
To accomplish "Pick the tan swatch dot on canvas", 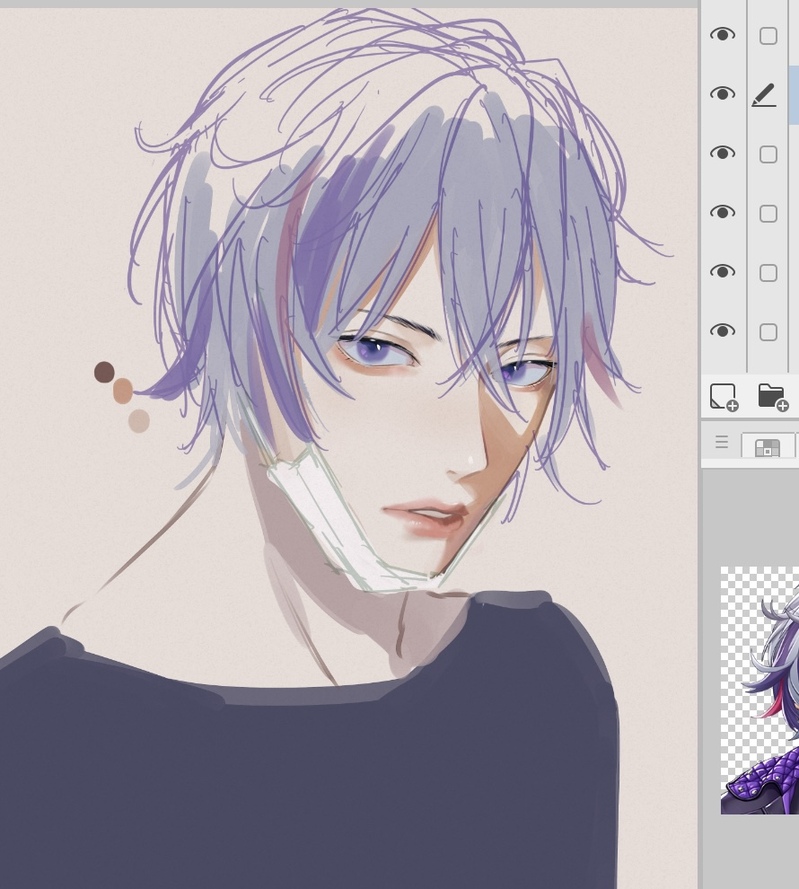I will coord(122,391).
